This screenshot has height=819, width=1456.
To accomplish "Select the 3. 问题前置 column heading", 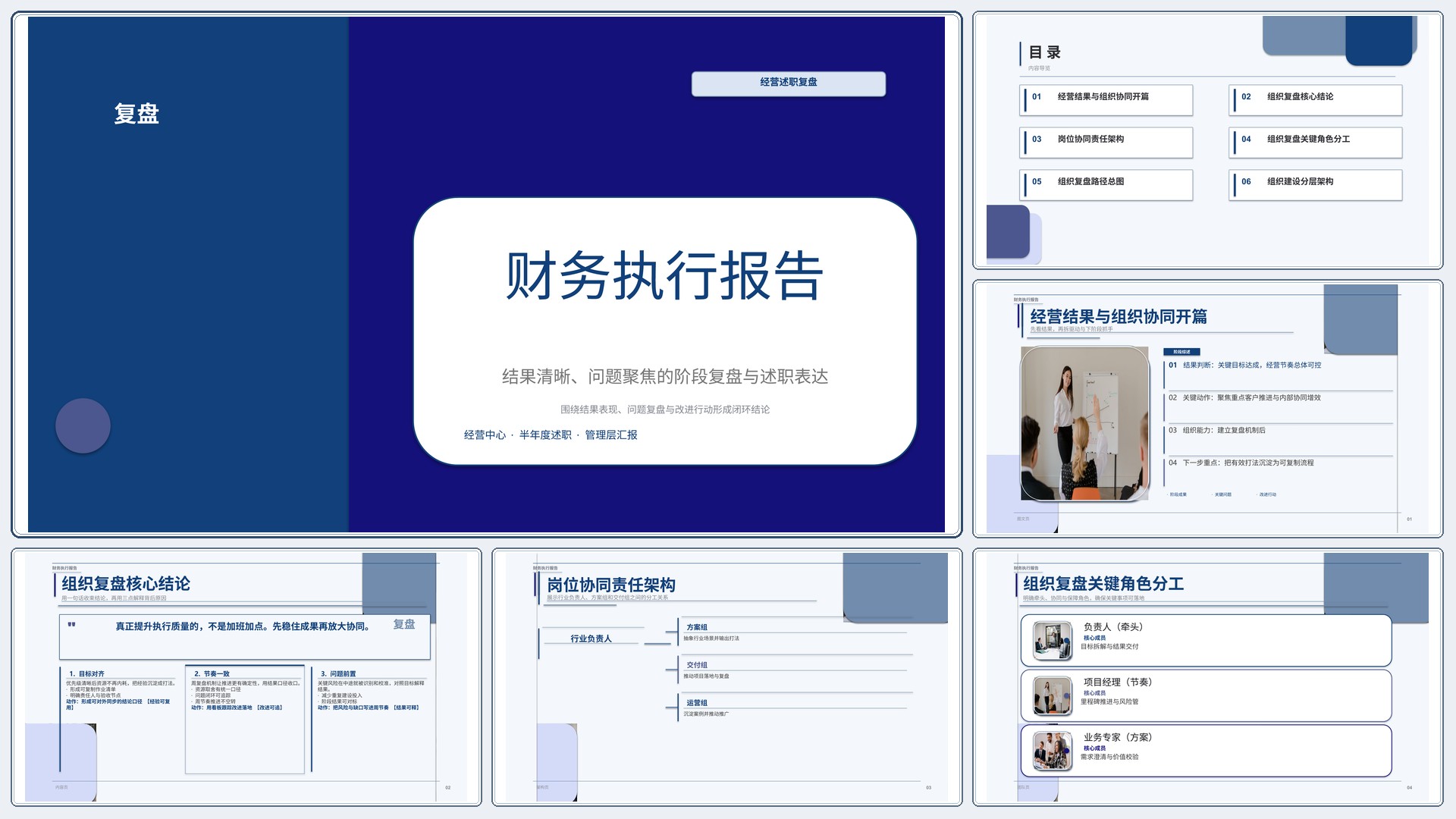I will (x=338, y=673).
